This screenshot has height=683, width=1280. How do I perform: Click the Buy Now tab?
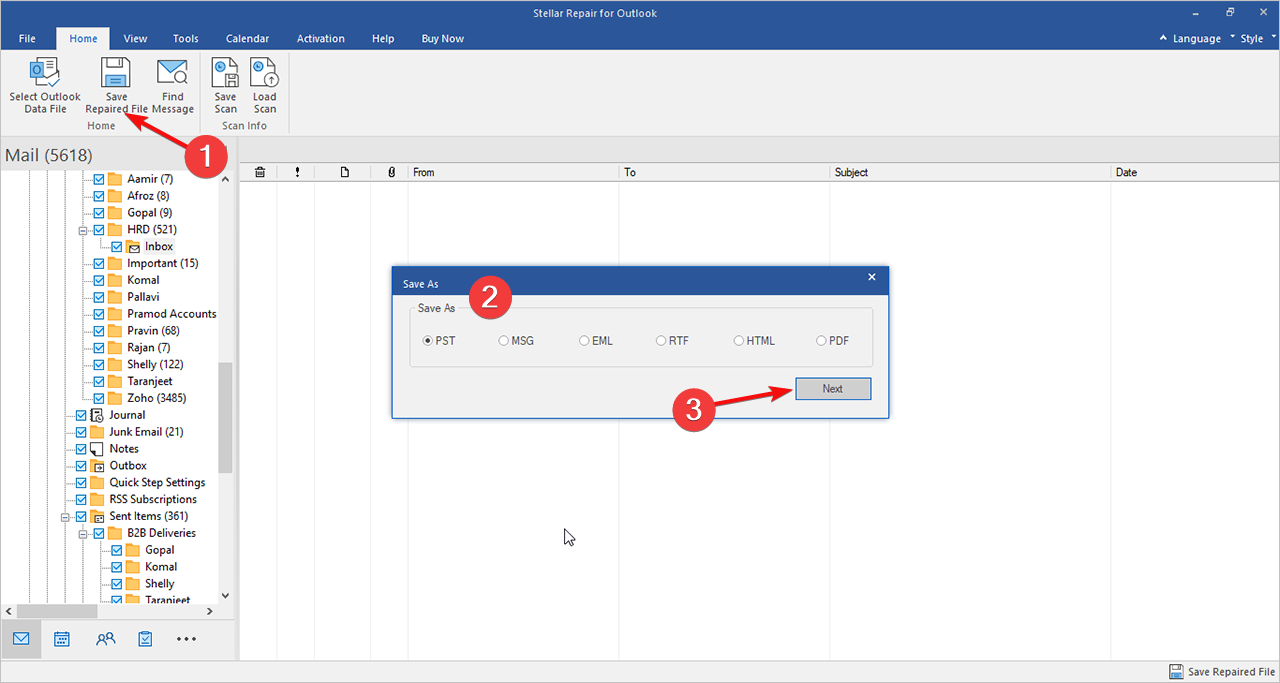[443, 38]
